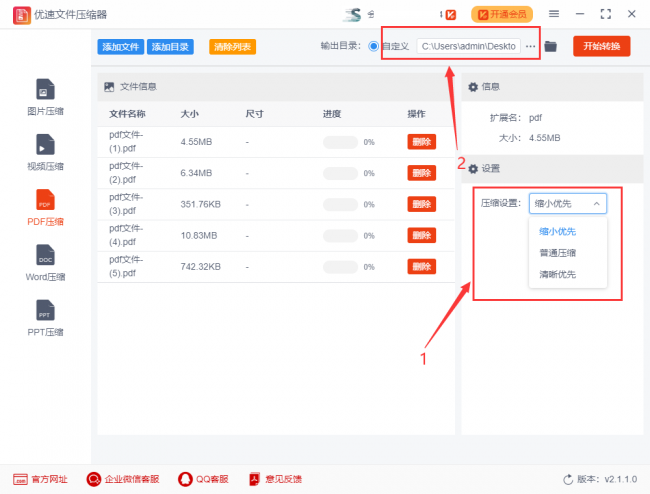Delete the pdf文件-(3).pdf row

422,204
